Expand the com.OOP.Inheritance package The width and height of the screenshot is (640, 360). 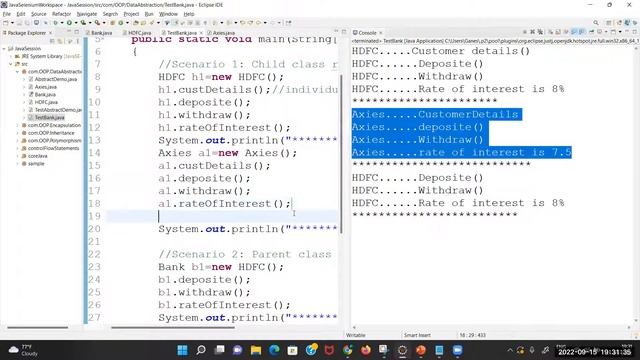pyautogui.click(x=18, y=133)
